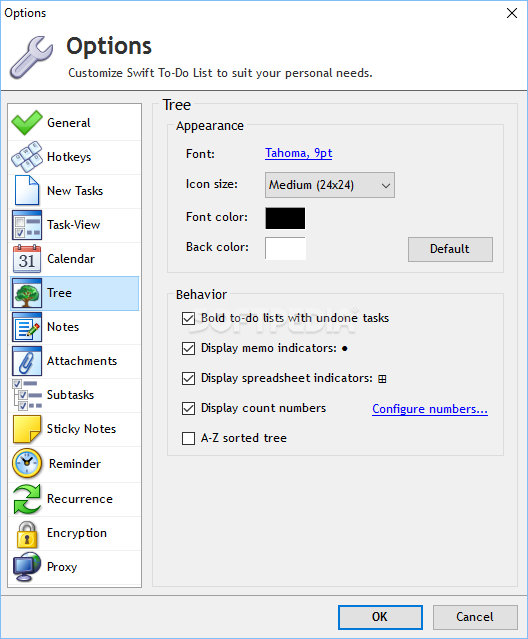Switch to the Hotkeys section
528x639 pixels.
[x=75, y=157]
